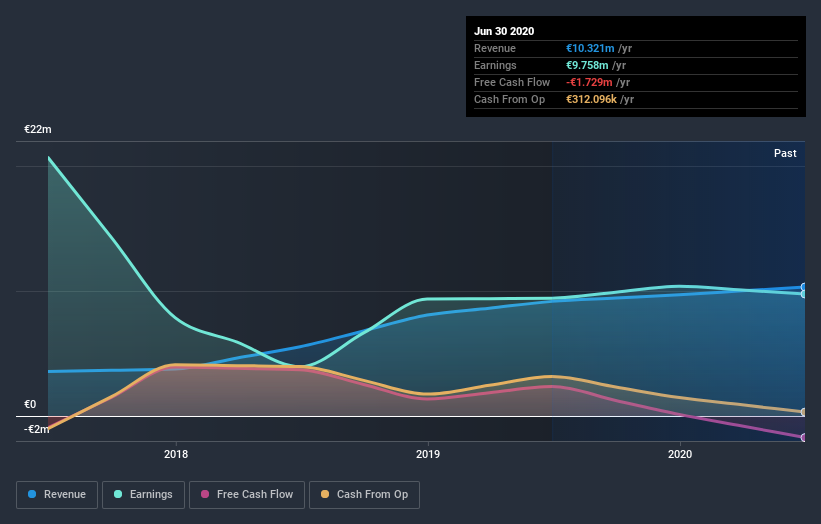Image resolution: width=821 pixels, height=524 pixels.
Task: Click the 2018 x-axis label
Action: click(x=176, y=454)
